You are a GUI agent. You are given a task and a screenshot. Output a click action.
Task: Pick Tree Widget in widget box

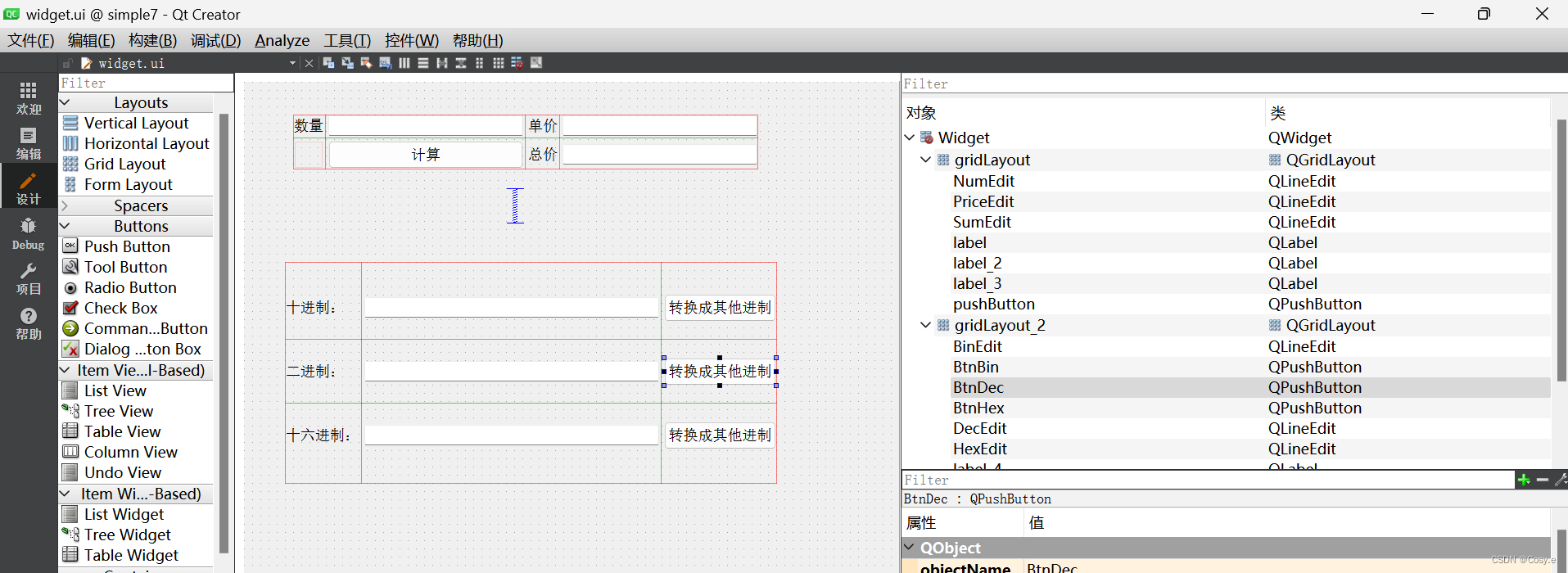pos(136,535)
